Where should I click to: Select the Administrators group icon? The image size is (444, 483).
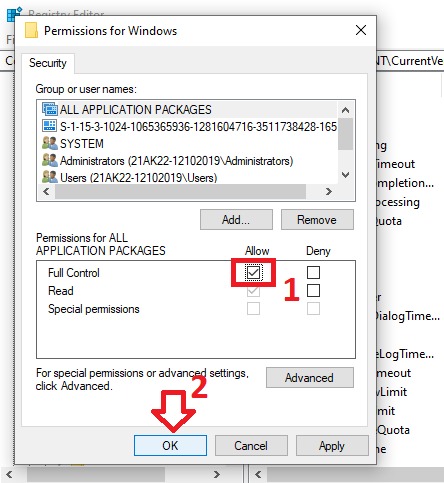click(50, 160)
